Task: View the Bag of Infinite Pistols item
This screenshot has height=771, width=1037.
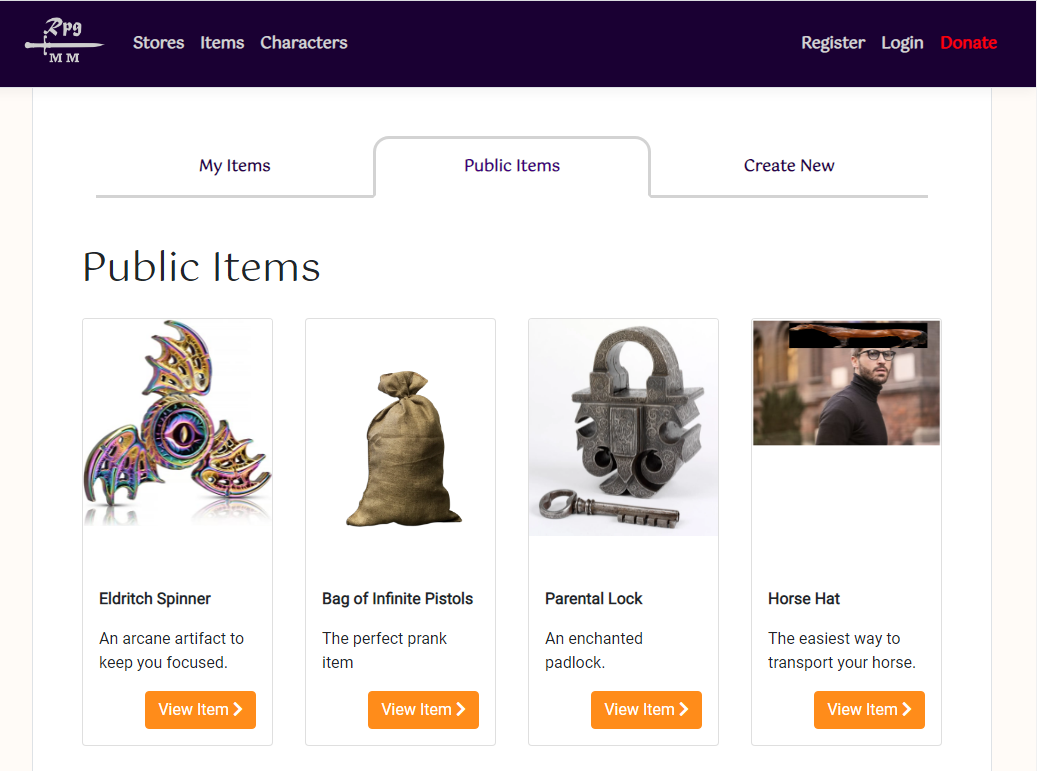Action: (x=423, y=710)
